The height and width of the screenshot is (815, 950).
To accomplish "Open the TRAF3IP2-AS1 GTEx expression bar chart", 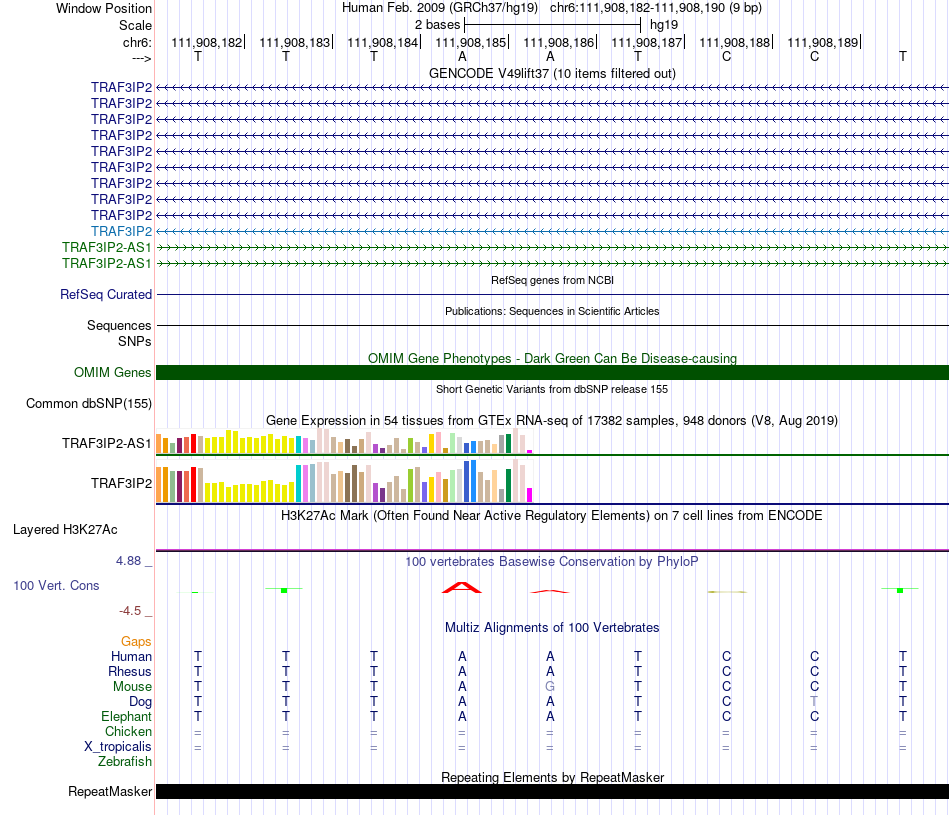I will click(344, 441).
